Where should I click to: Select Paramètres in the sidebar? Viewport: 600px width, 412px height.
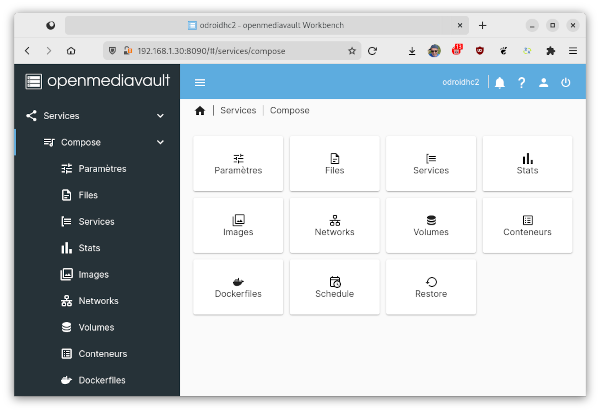[x=97, y=169]
